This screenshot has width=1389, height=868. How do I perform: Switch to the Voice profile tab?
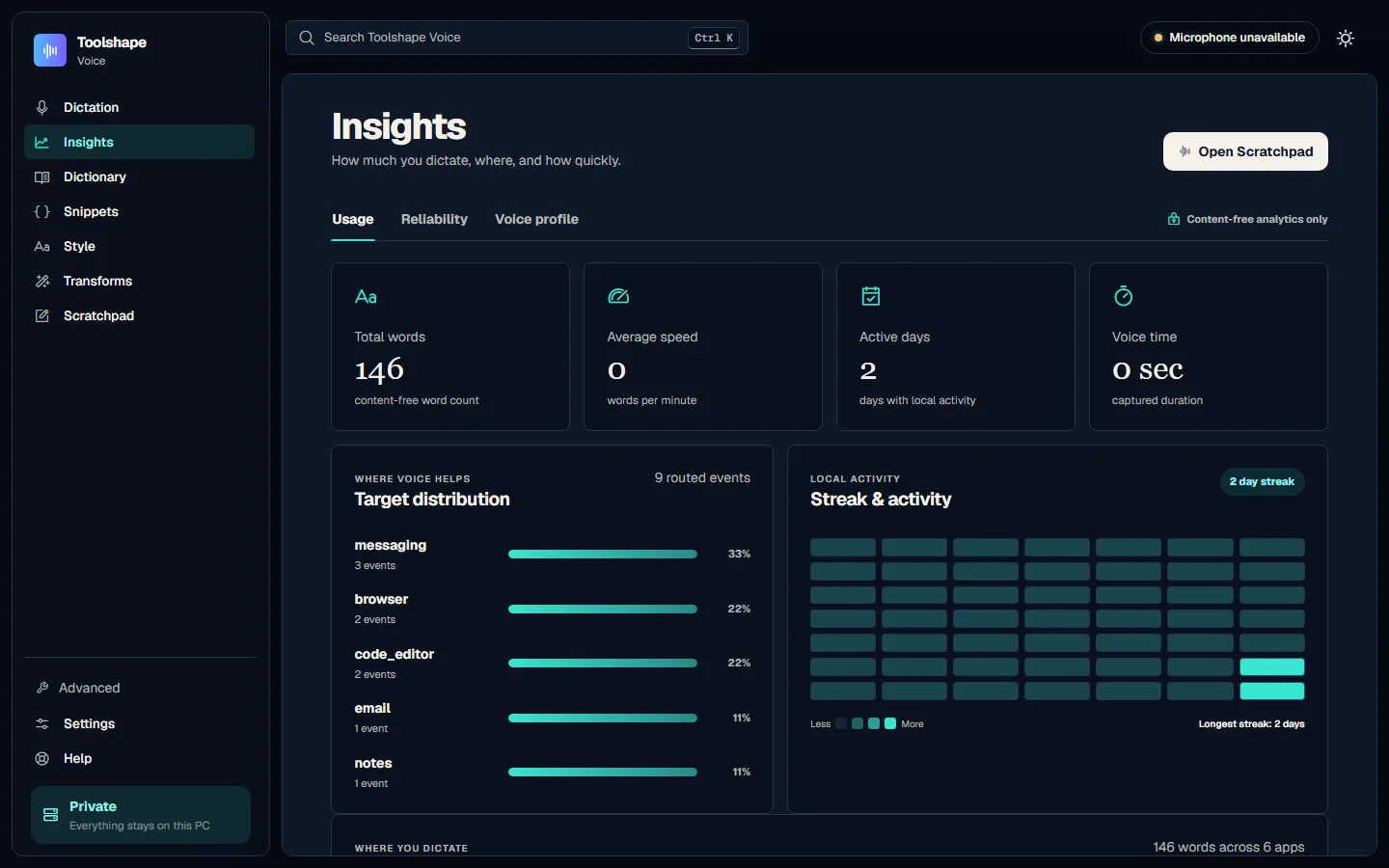tap(536, 219)
